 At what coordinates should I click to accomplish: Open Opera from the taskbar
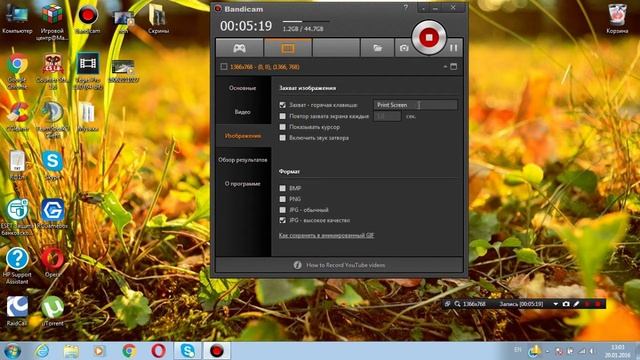click(158, 351)
